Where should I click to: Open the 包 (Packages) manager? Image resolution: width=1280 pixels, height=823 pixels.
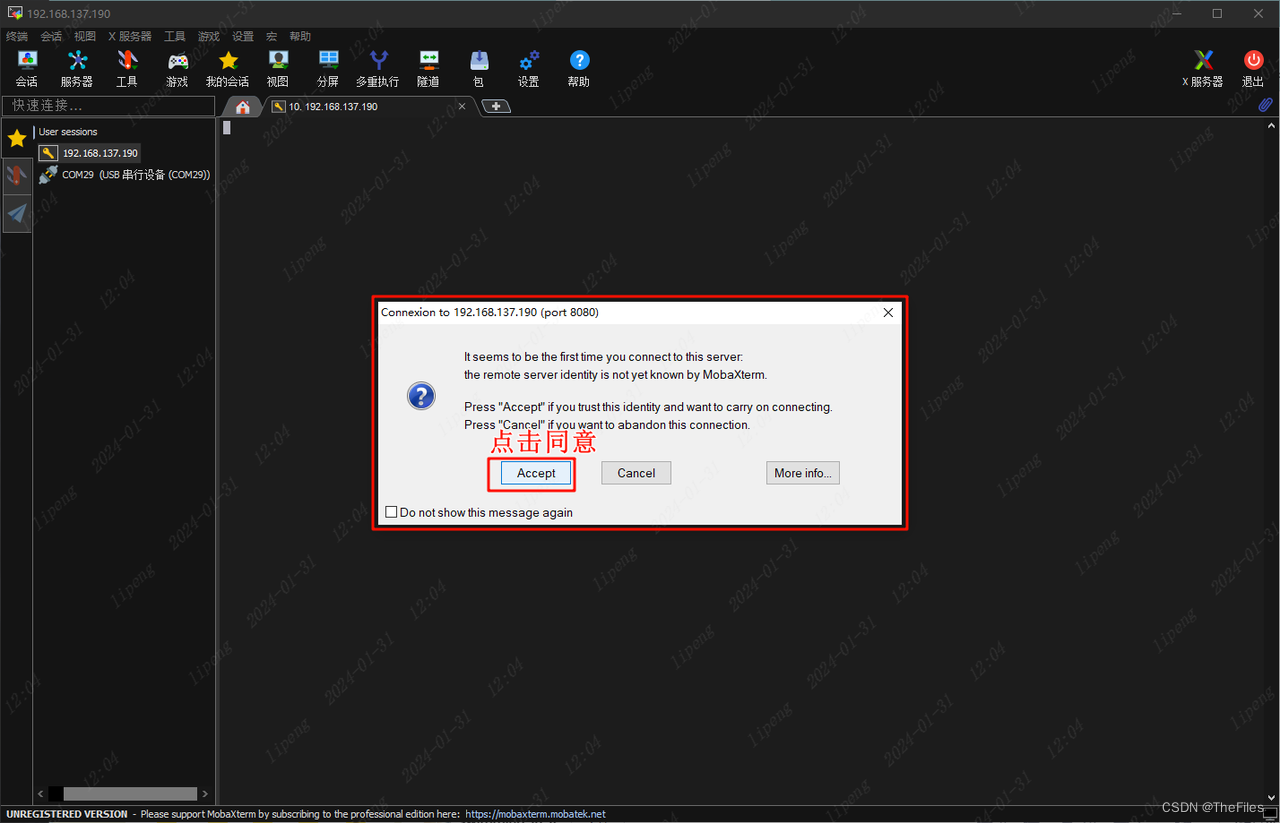point(478,68)
